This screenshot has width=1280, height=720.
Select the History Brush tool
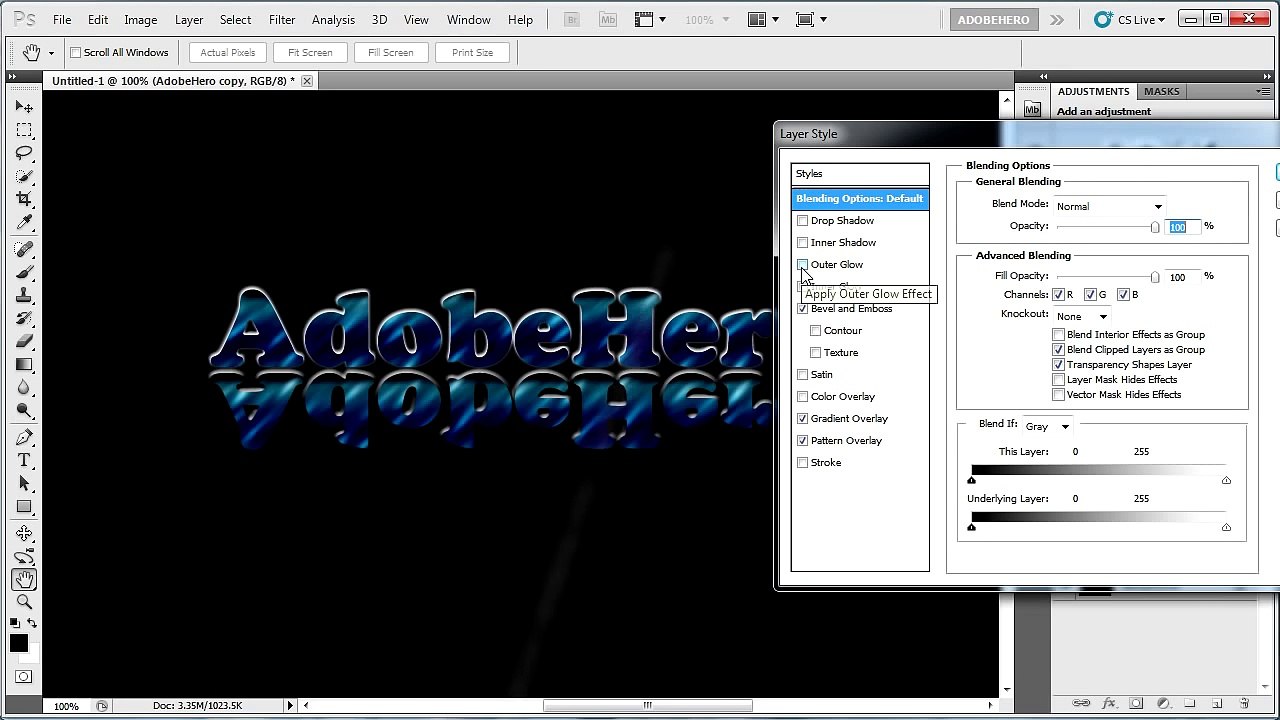[24, 319]
